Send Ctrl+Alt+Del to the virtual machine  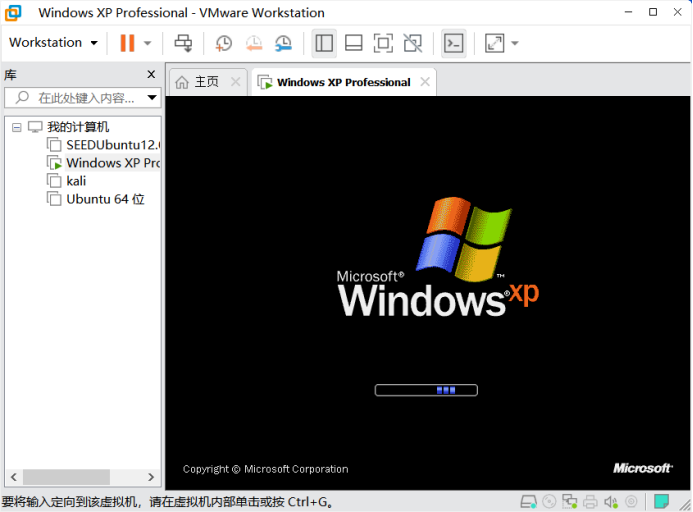point(183,43)
